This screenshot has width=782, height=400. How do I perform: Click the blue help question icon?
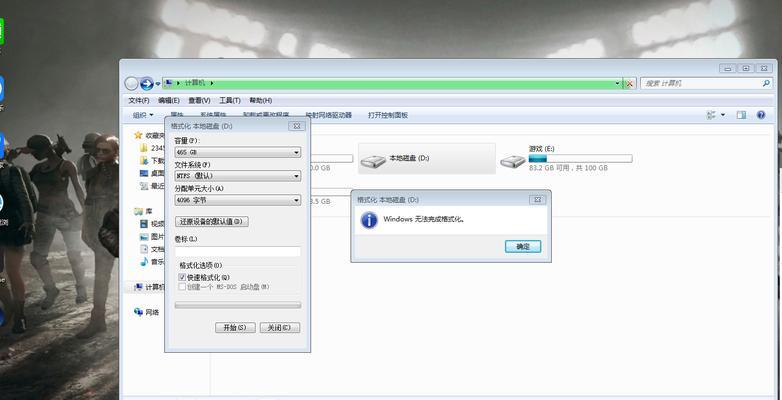click(761, 115)
